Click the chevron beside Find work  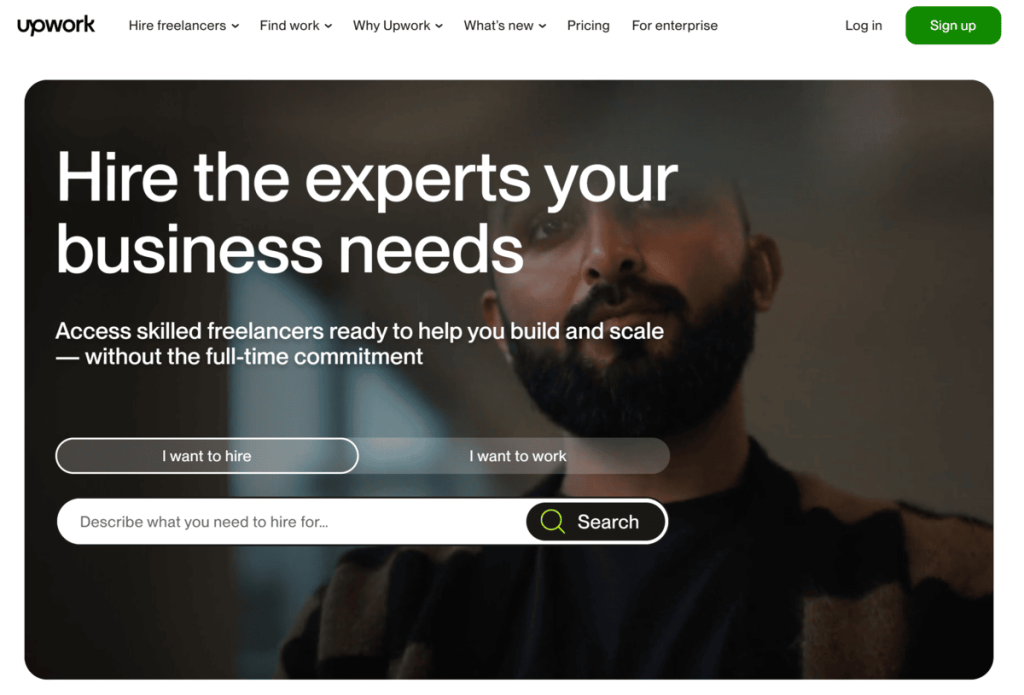point(328,26)
